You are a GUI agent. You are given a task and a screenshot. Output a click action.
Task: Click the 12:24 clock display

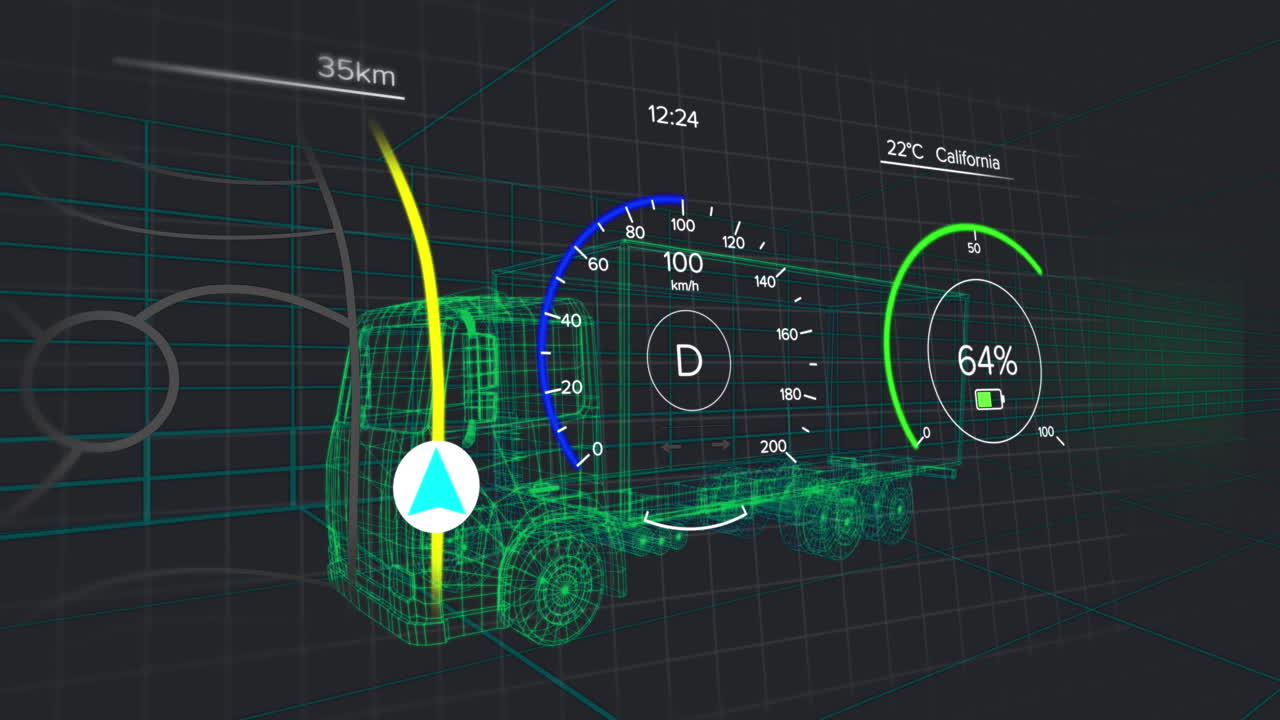pyautogui.click(x=673, y=117)
